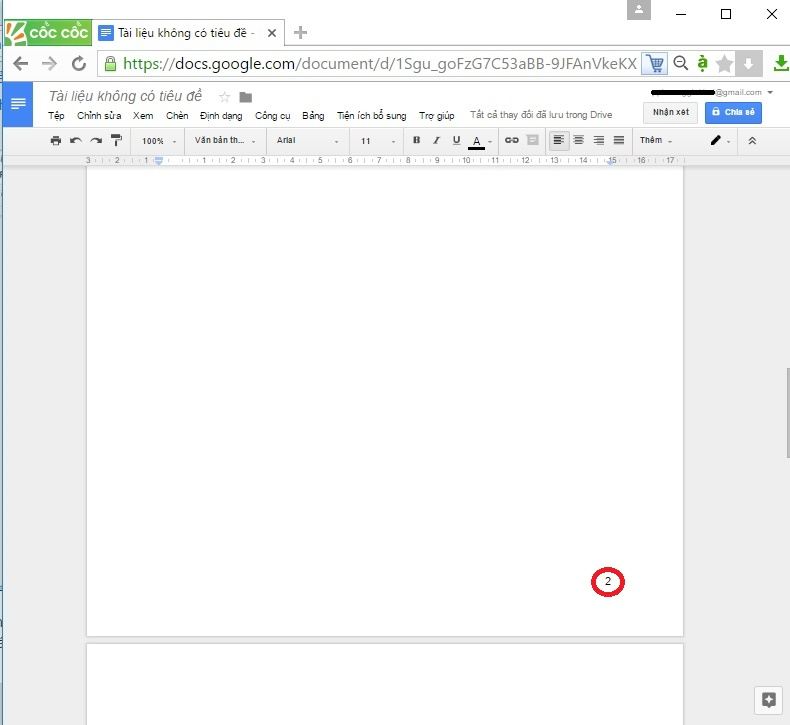
Task: Open the font size 11 dropdown
Action: [377, 141]
